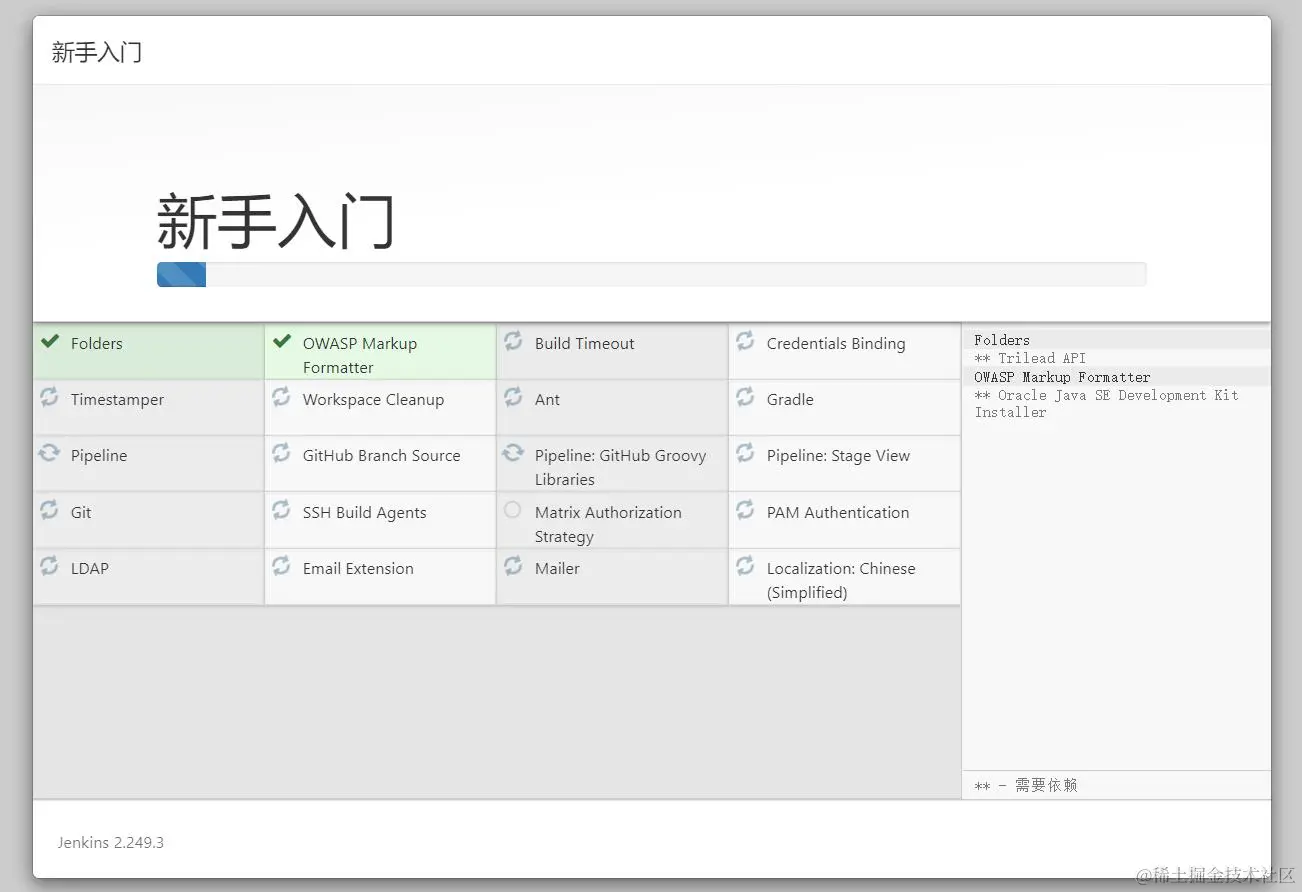Click the '** - 需要依赖' legend text
Image resolution: width=1302 pixels, height=892 pixels.
1026,786
